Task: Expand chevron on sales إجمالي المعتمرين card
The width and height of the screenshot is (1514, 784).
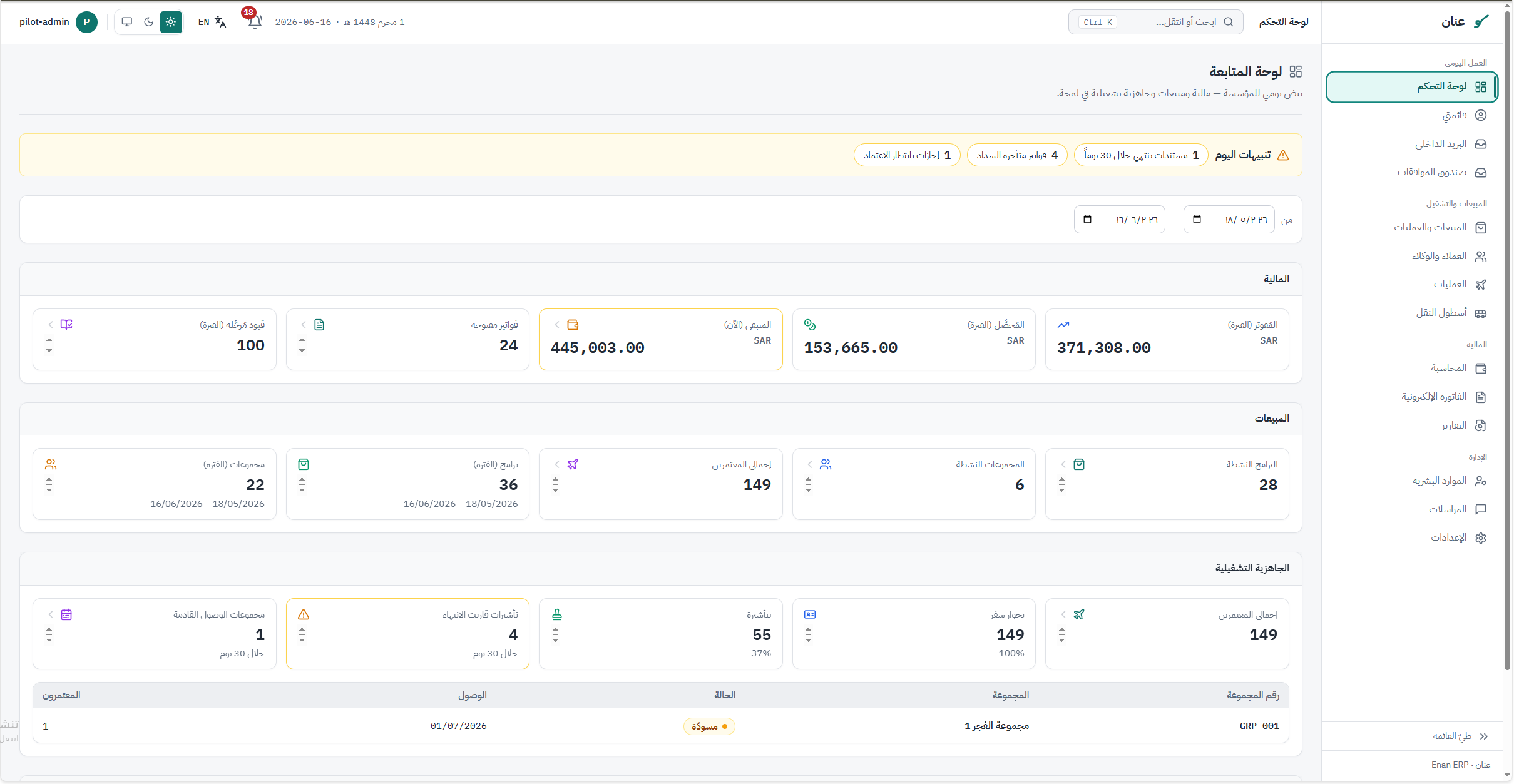Action: 557,464
